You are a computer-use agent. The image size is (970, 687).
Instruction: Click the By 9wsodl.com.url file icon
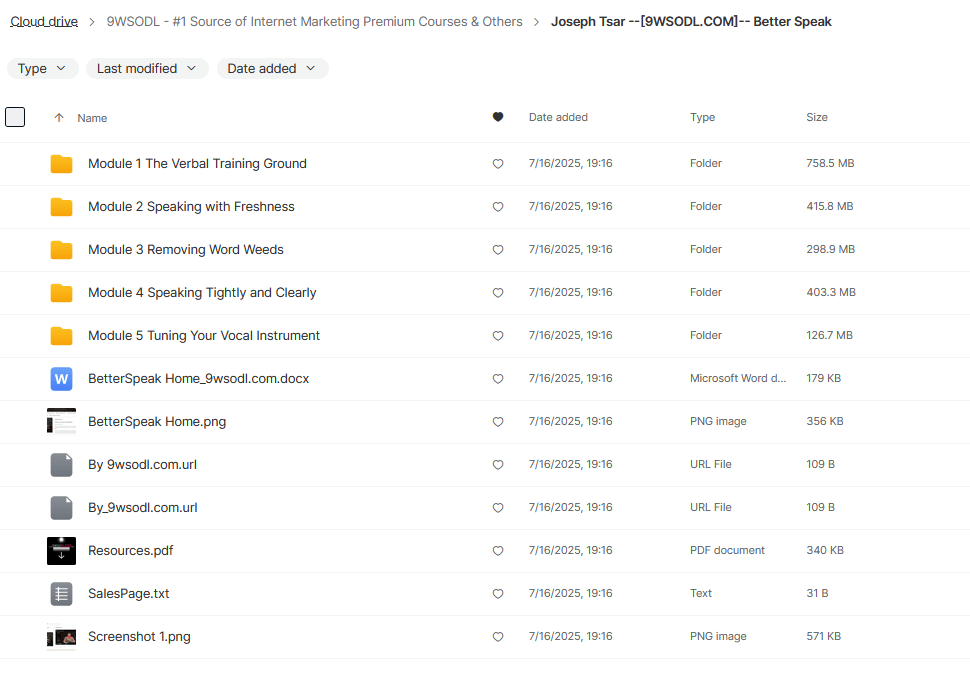pos(62,465)
